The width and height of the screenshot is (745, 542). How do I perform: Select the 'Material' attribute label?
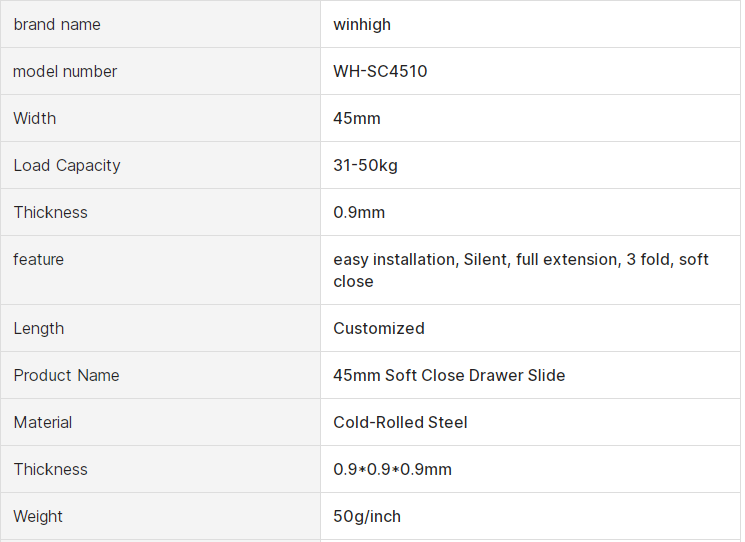pyautogui.click(x=43, y=422)
